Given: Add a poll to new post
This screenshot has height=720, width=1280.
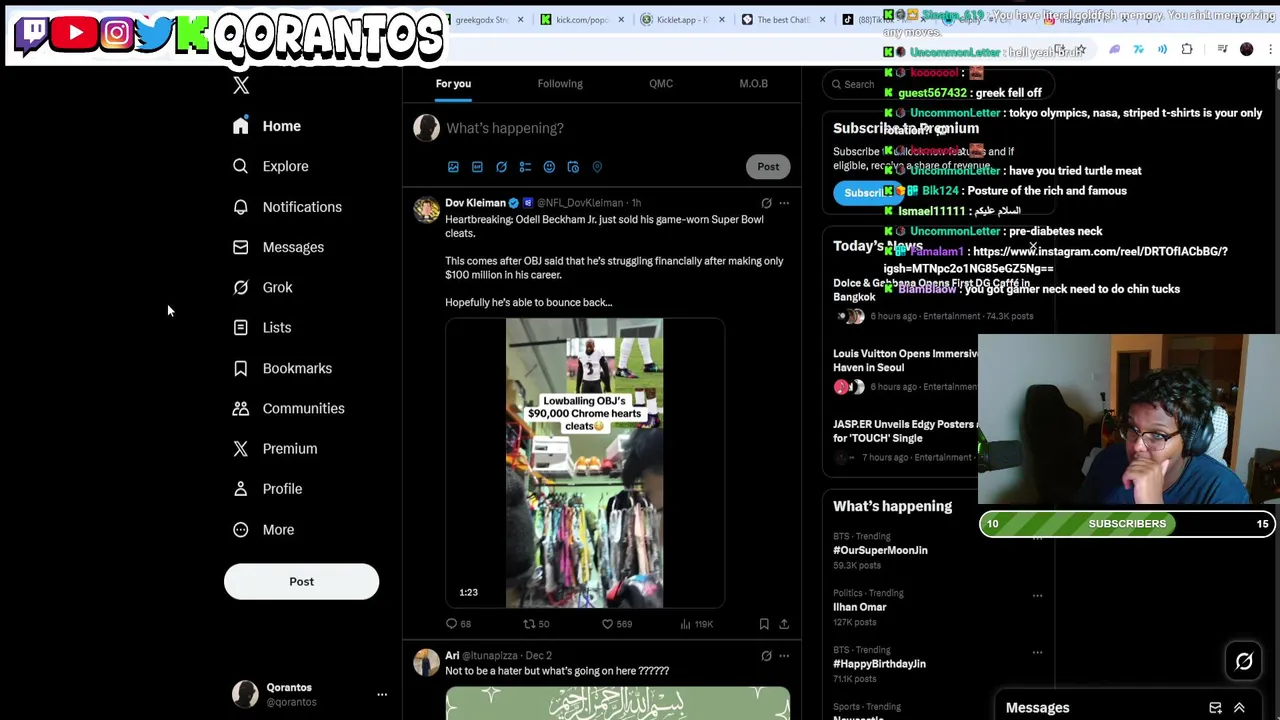Looking at the screenshot, I should coord(525,167).
